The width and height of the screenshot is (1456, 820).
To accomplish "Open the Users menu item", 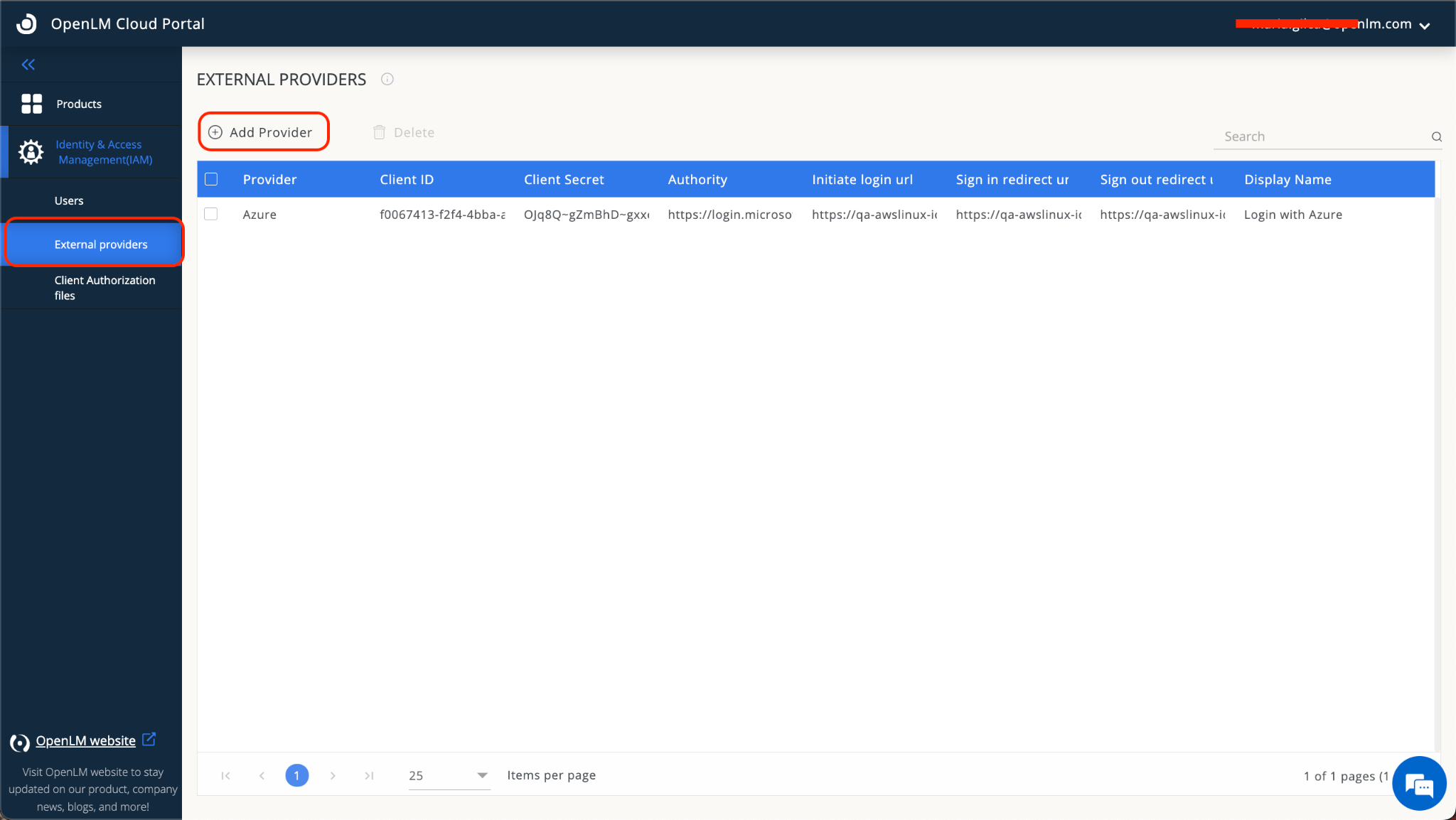I will tap(69, 200).
